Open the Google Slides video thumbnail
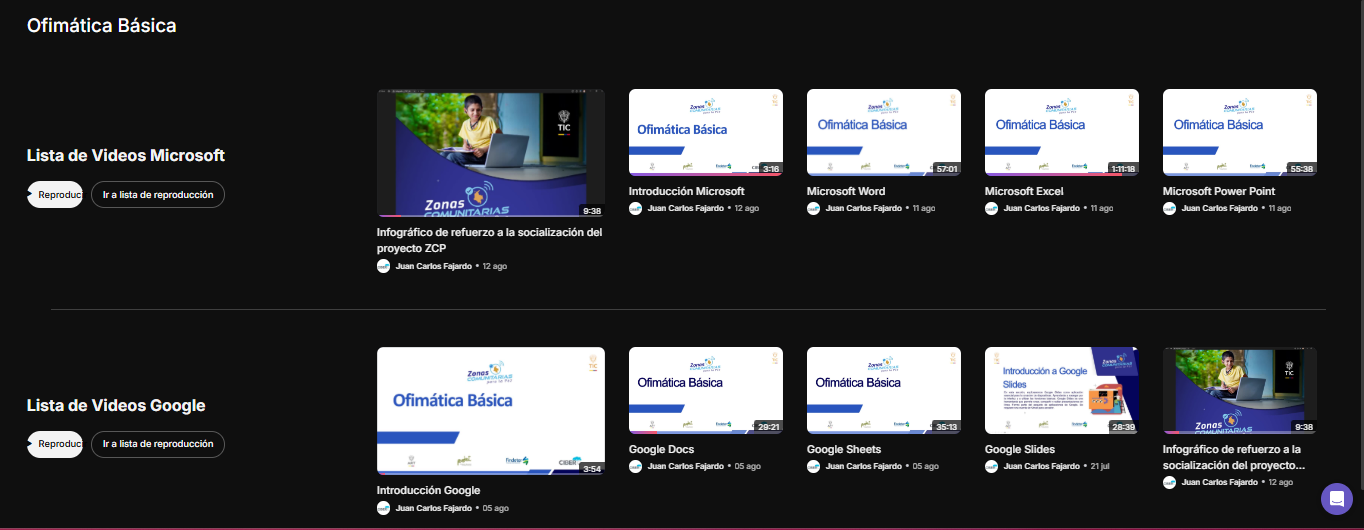The height and width of the screenshot is (530, 1364). click(x=1061, y=390)
